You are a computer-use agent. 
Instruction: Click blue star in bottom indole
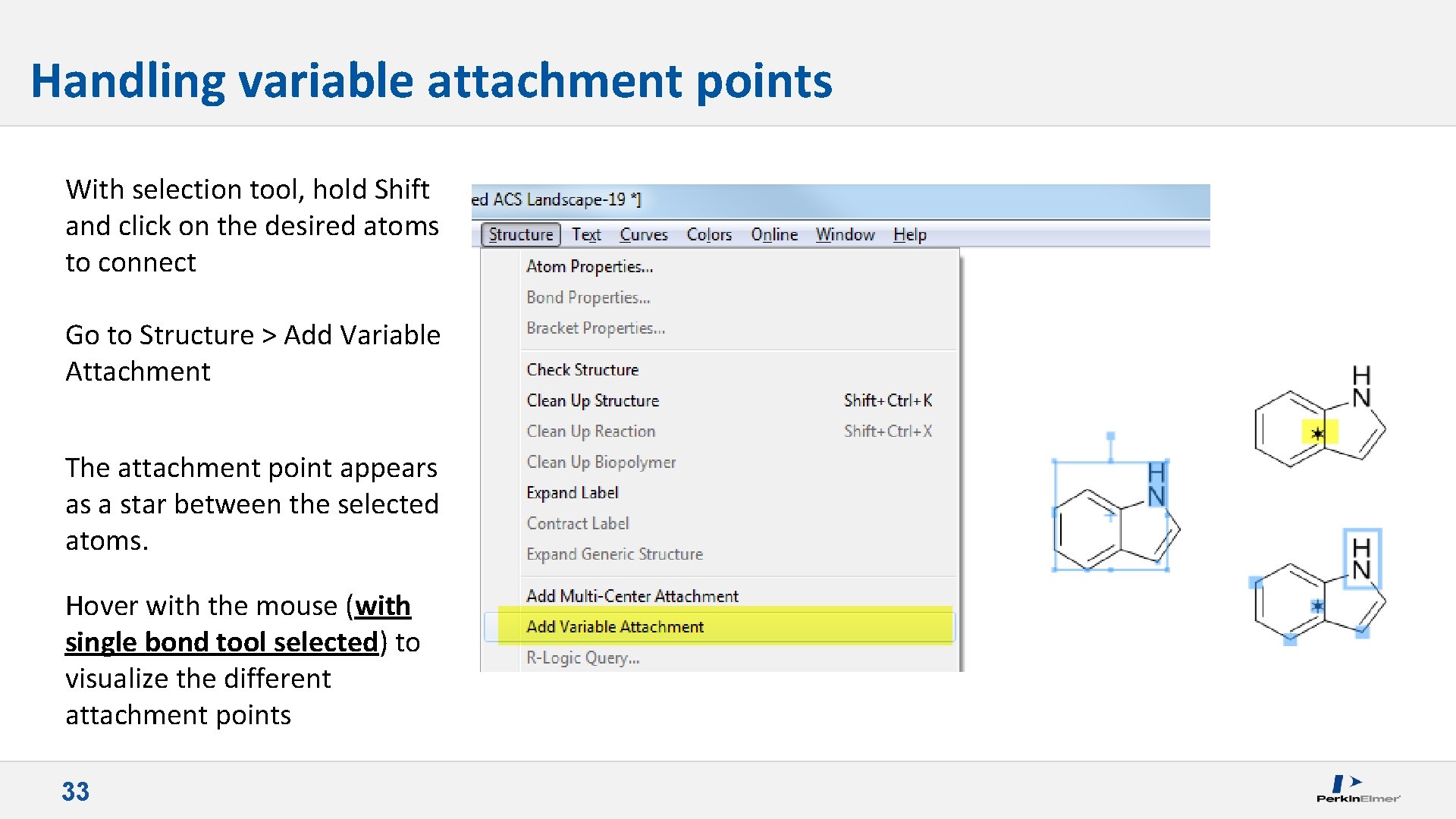[1317, 606]
